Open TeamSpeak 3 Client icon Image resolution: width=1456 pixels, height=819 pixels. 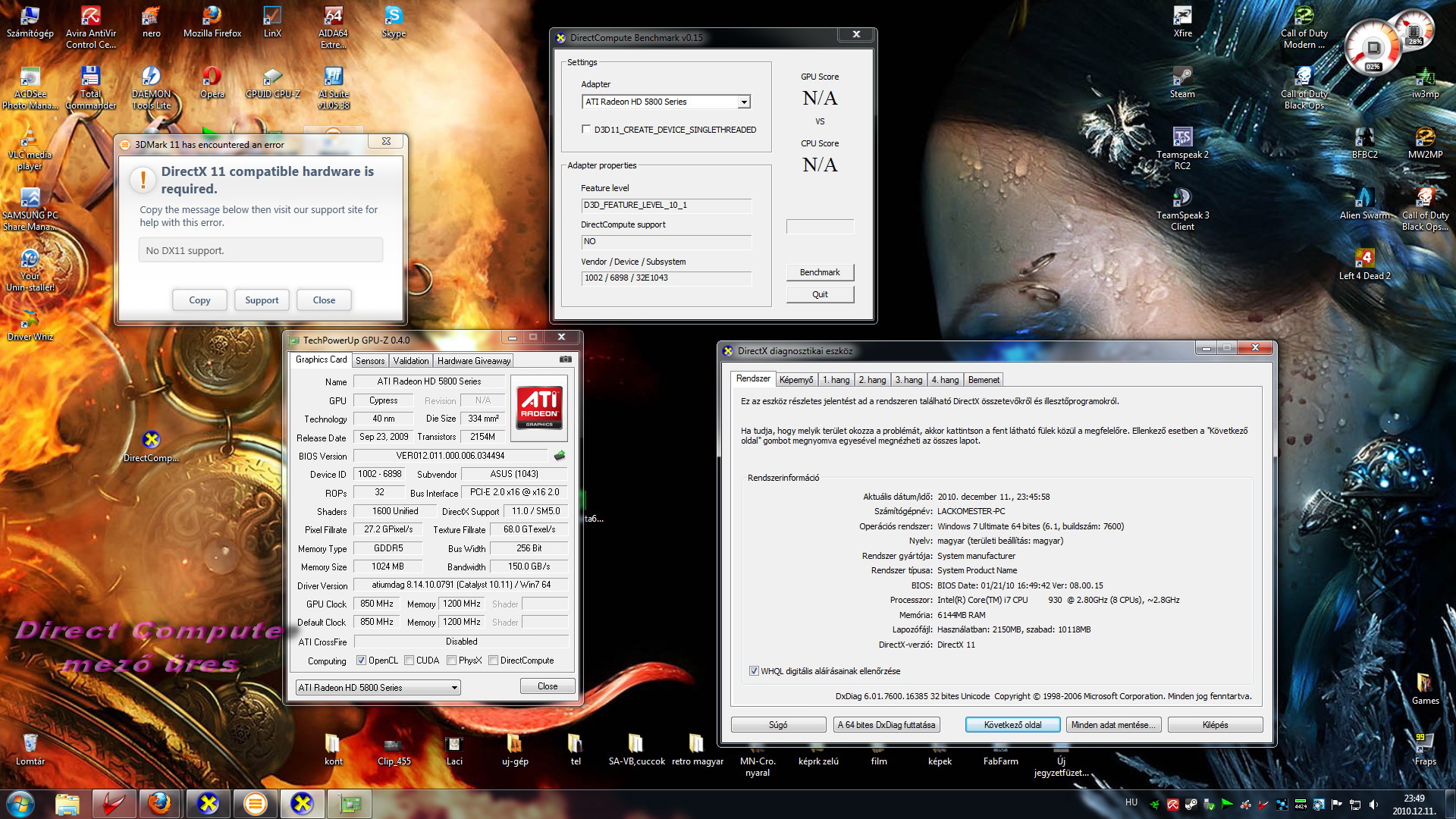point(1182,209)
